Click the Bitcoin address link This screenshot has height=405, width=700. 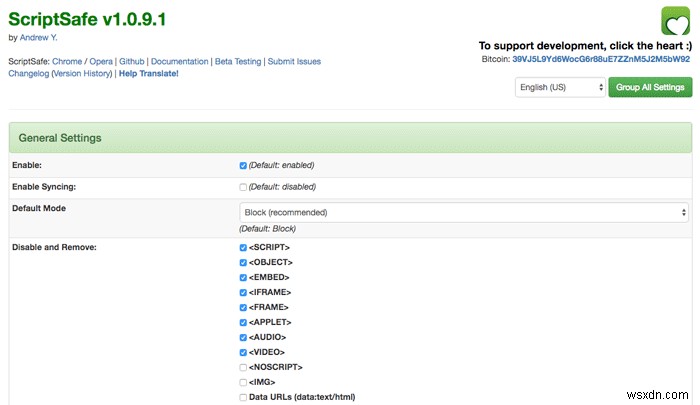(601, 59)
